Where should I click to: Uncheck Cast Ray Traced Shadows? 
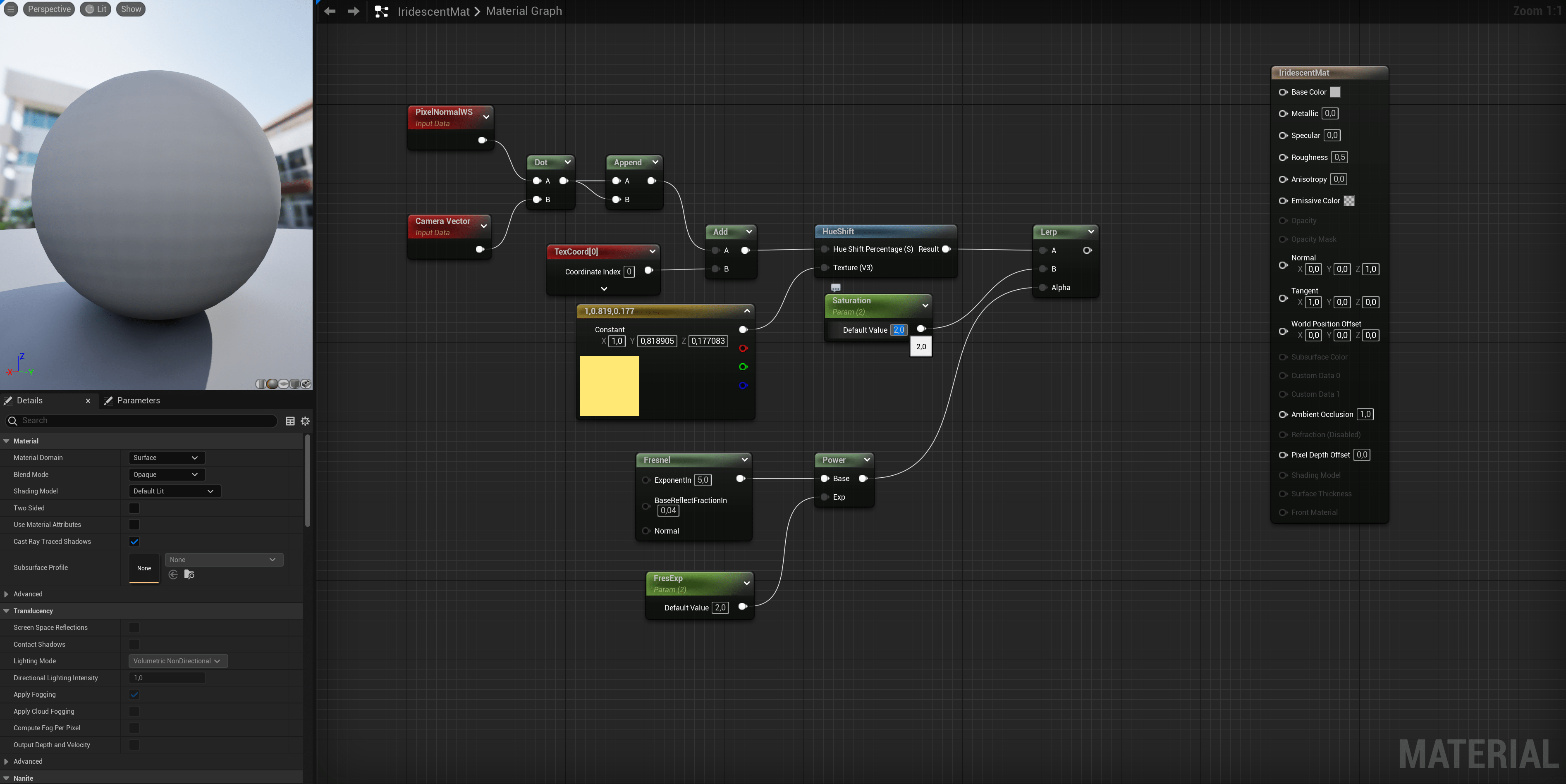(134, 541)
